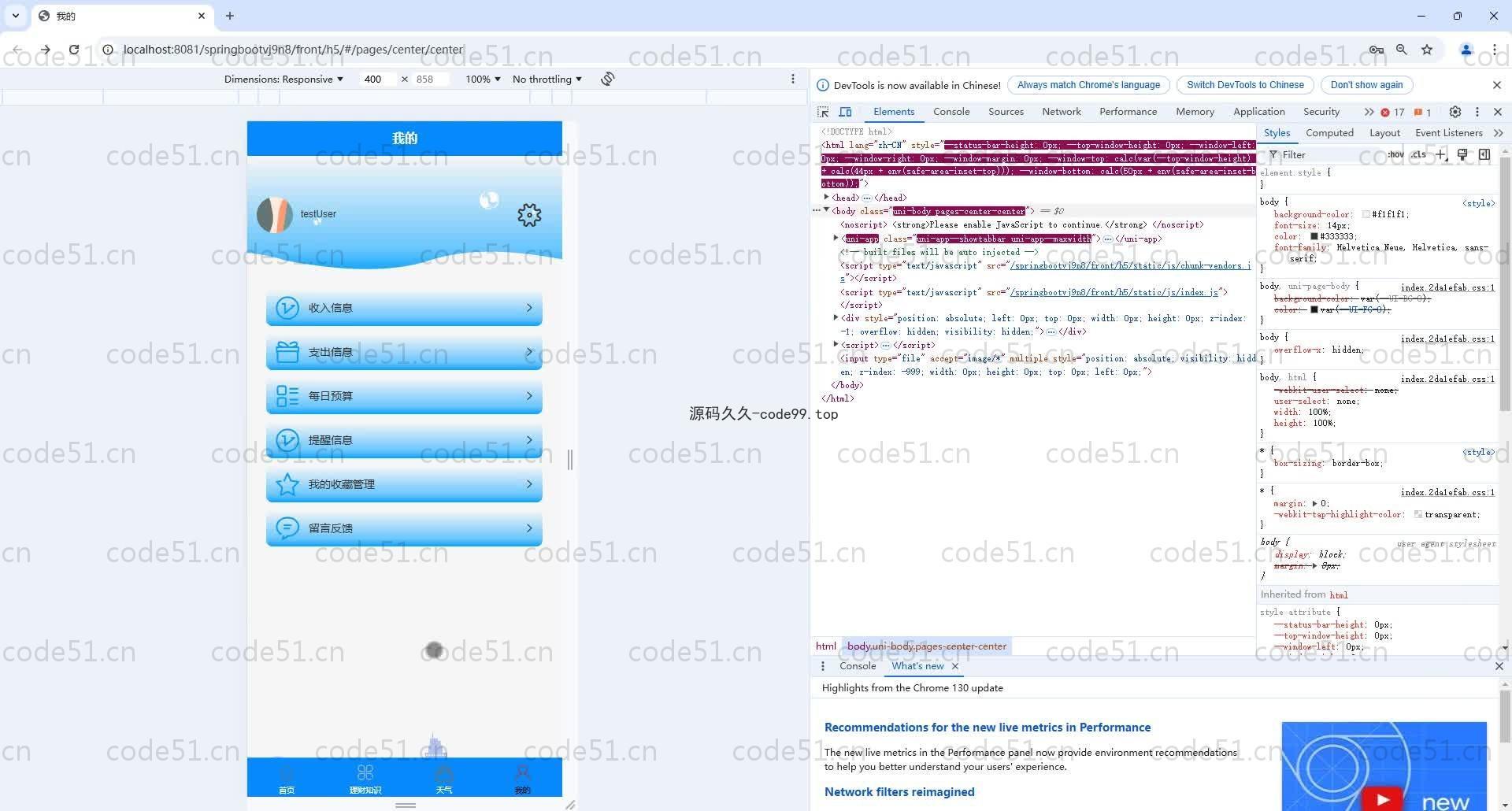Screen dimensions: 1512x811
Task: Switch to the Sources tab
Action: click(1006, 112)
